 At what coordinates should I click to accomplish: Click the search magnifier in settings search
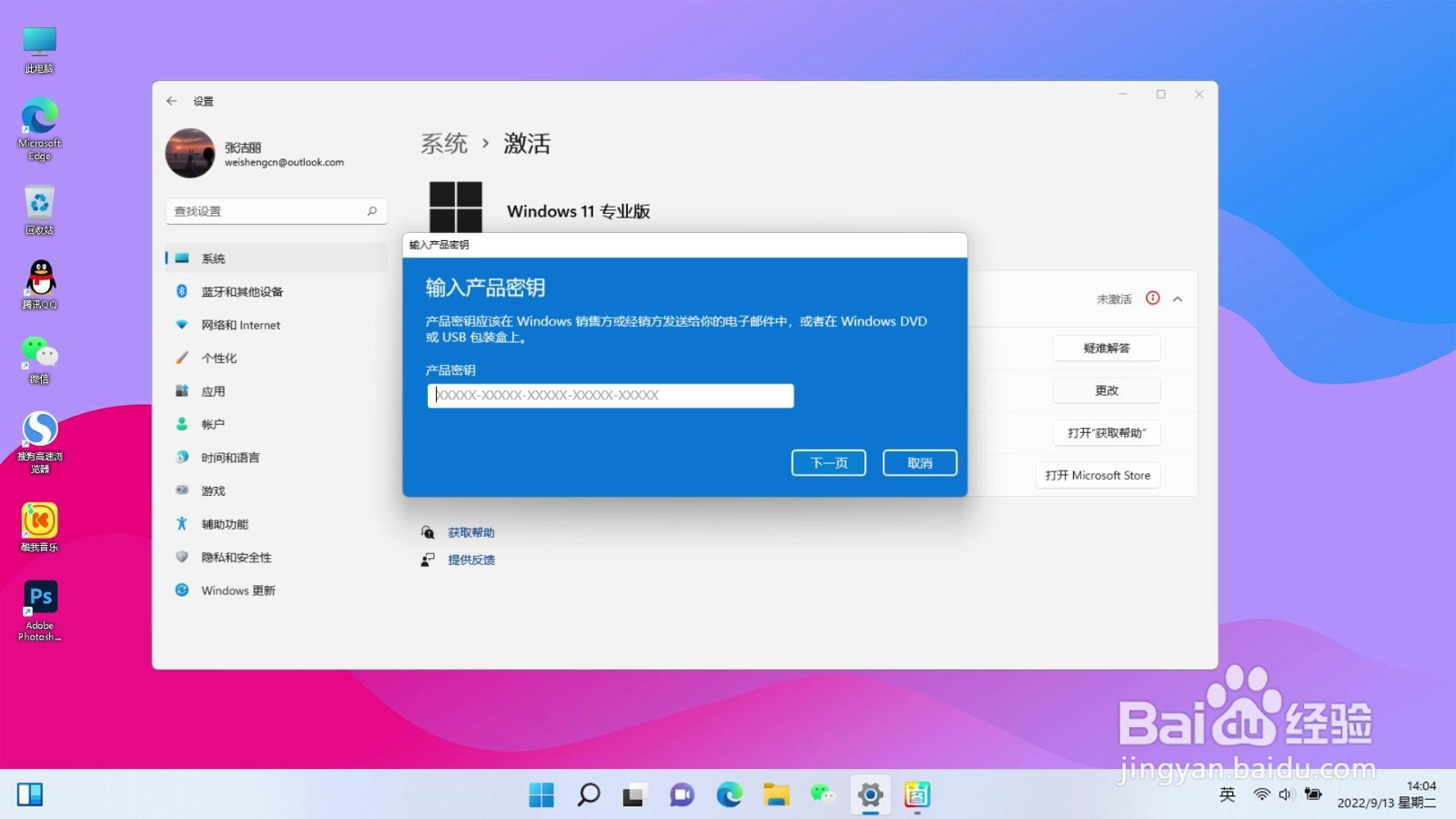pyautogui.click(x=372, y=211)
